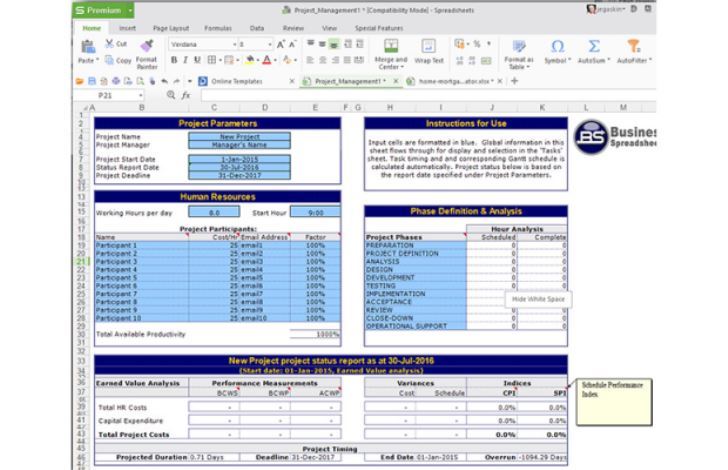Click the Merge and Center icon
This screenshot has height=470, width=728.
pyautogui.click(x=391, y=46)
